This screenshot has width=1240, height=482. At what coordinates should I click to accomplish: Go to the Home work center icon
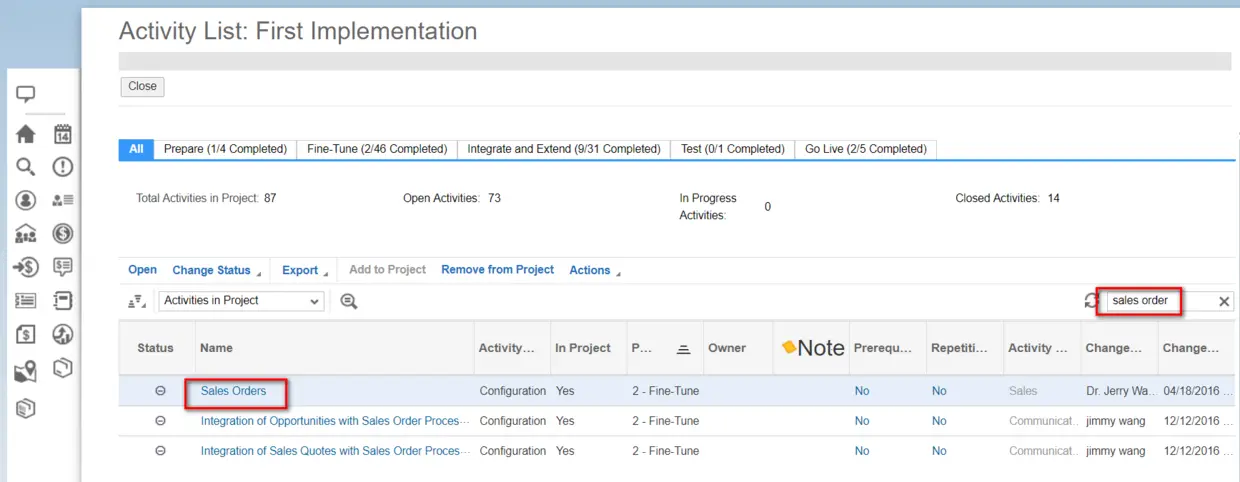[26, 134]
